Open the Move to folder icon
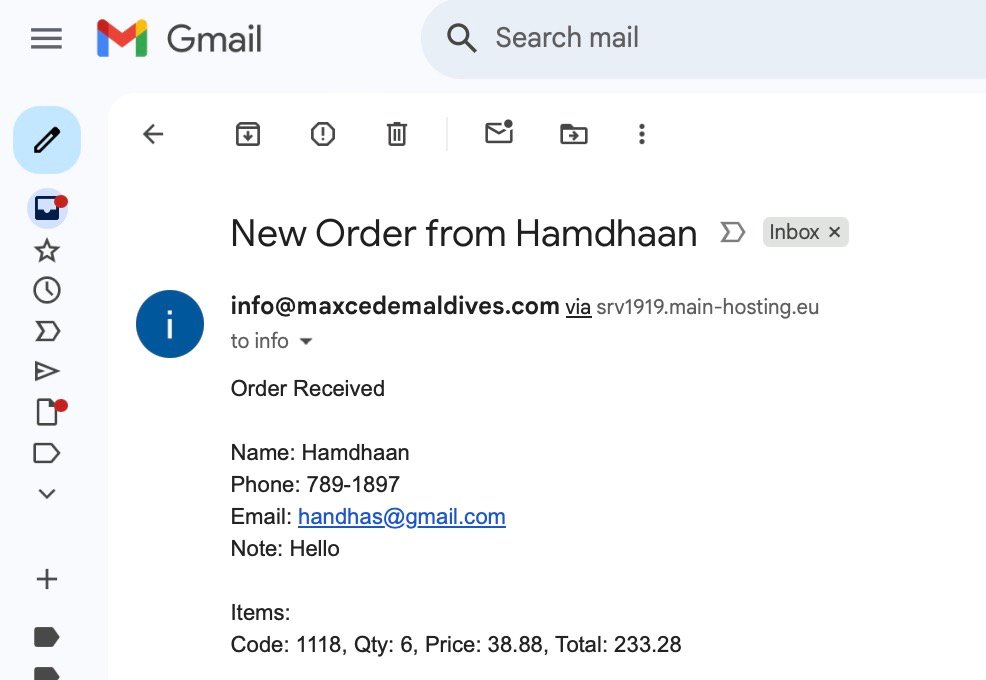This screenshot has width=986, height=680. click(x=573, y=134)
